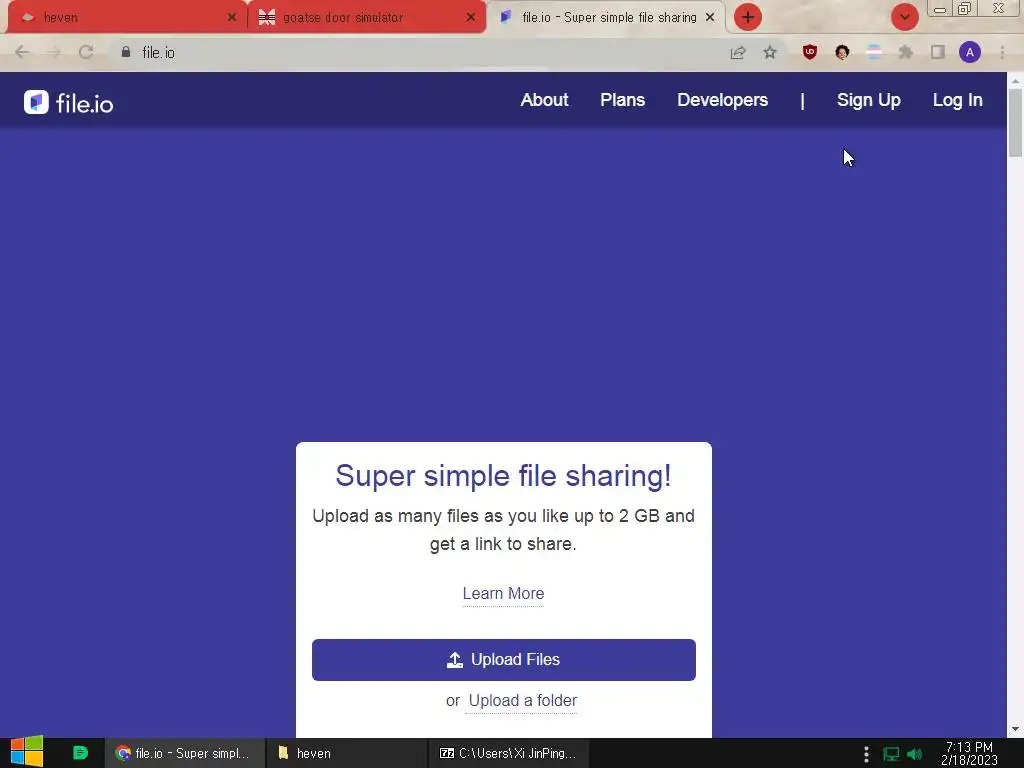The width and height of the screenshot is (1024, 768).
Task: Open a new tab with plus button
Action: point(748,17)
